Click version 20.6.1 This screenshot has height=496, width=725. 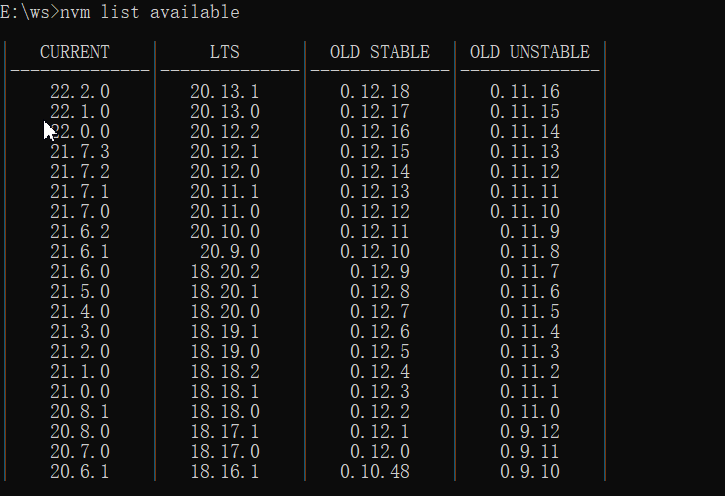tap(80, 472)
